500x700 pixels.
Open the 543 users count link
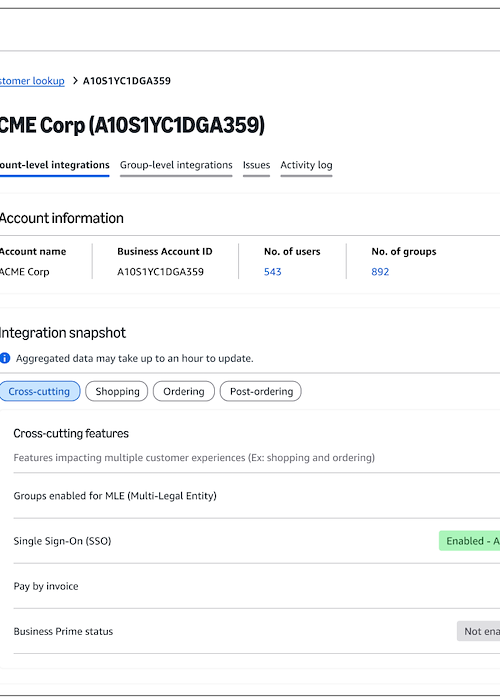pyautogui.click(x=272, y=272)
